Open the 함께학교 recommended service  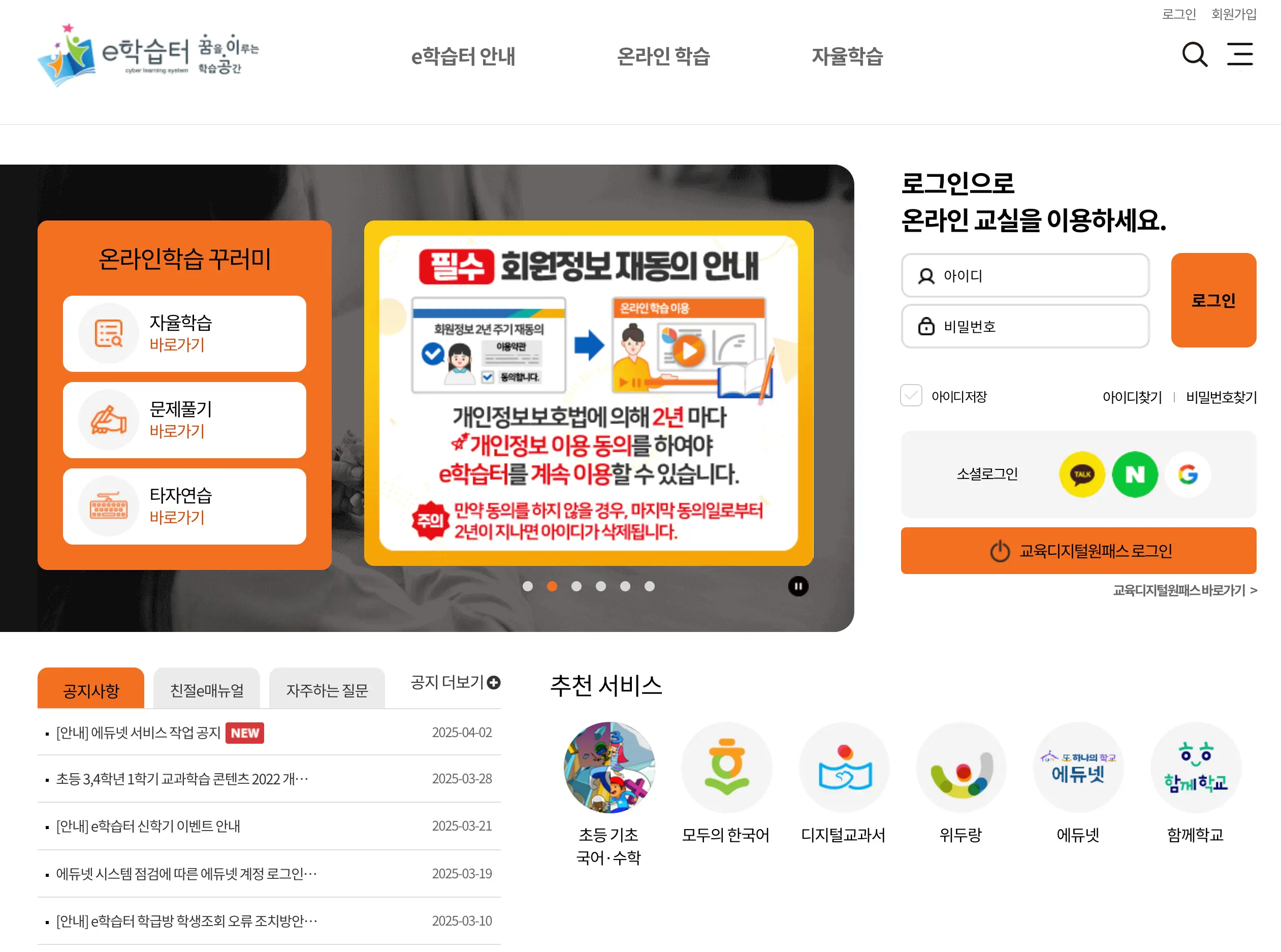[1196, 768]
